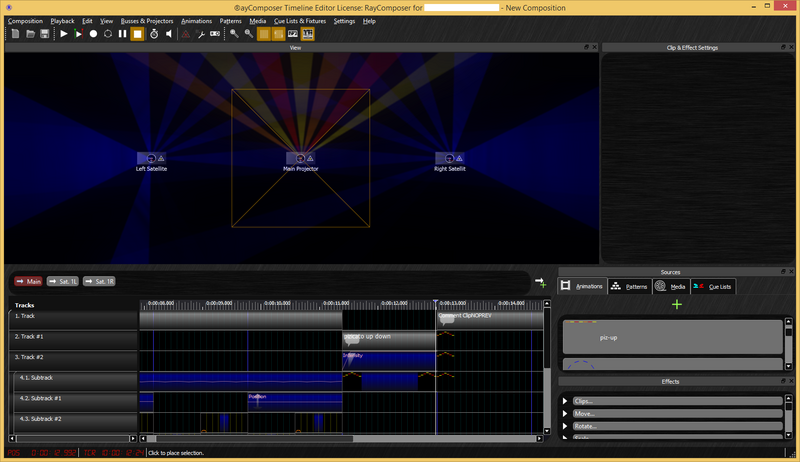Toggle loop playback icon
The height and width of the screenshot is (462, 800).
point(108,34)
